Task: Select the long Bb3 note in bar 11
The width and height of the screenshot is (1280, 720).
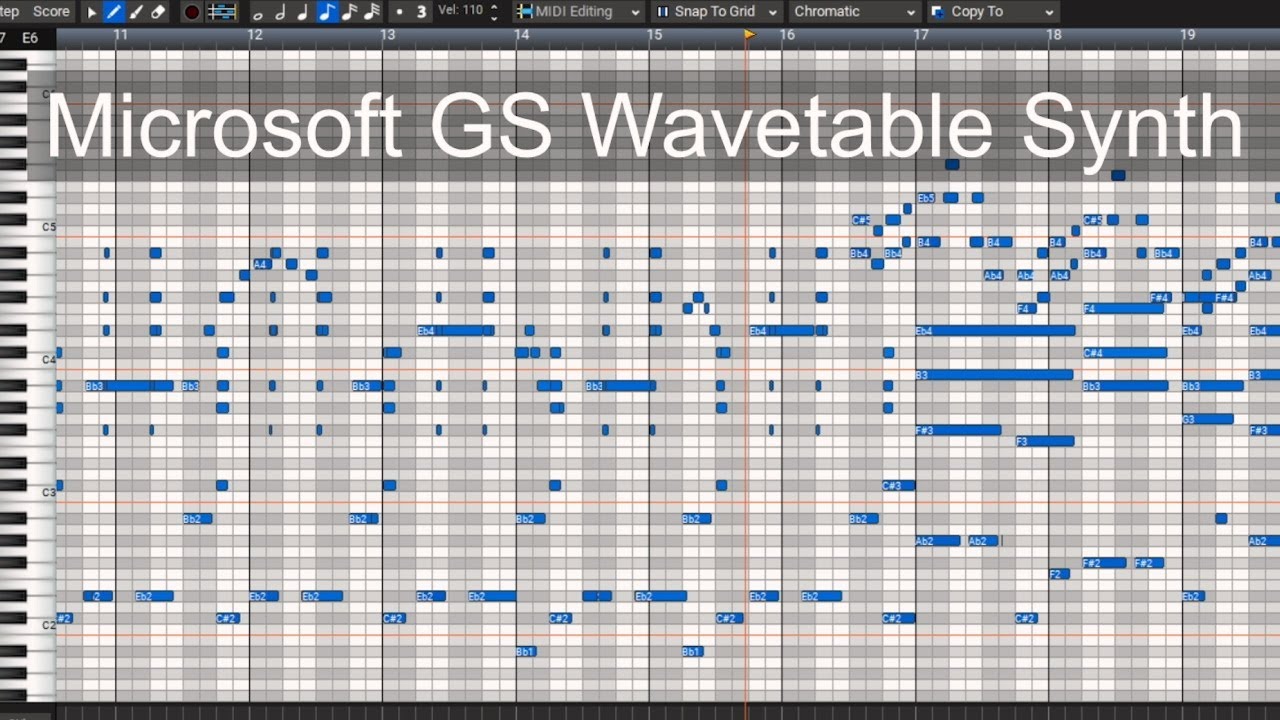Action: pyautogui.click(x=129, y=386)
